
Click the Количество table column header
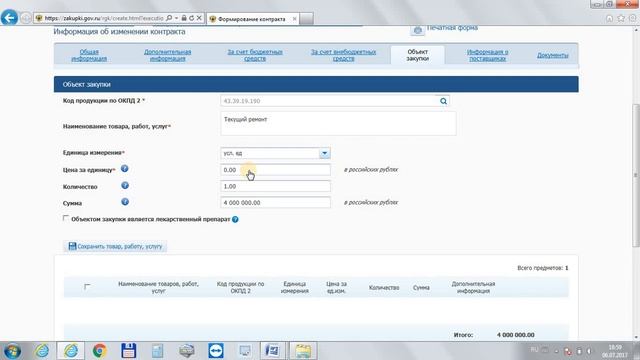[384, 288]
